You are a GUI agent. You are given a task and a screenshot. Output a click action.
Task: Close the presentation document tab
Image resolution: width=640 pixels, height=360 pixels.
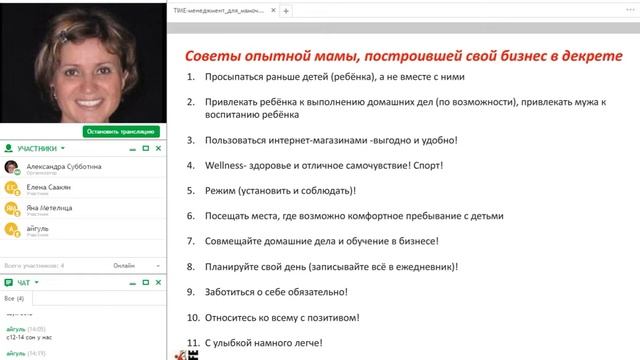pos(273,10)
